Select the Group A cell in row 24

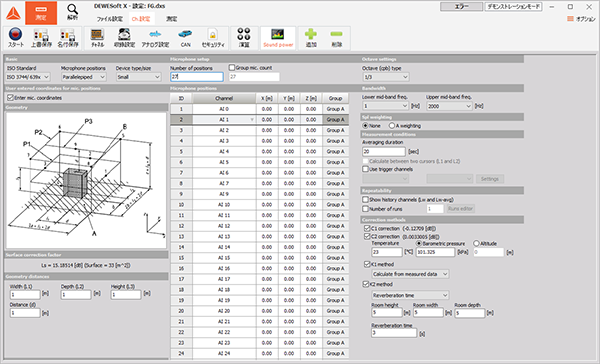tap(336, 353)
